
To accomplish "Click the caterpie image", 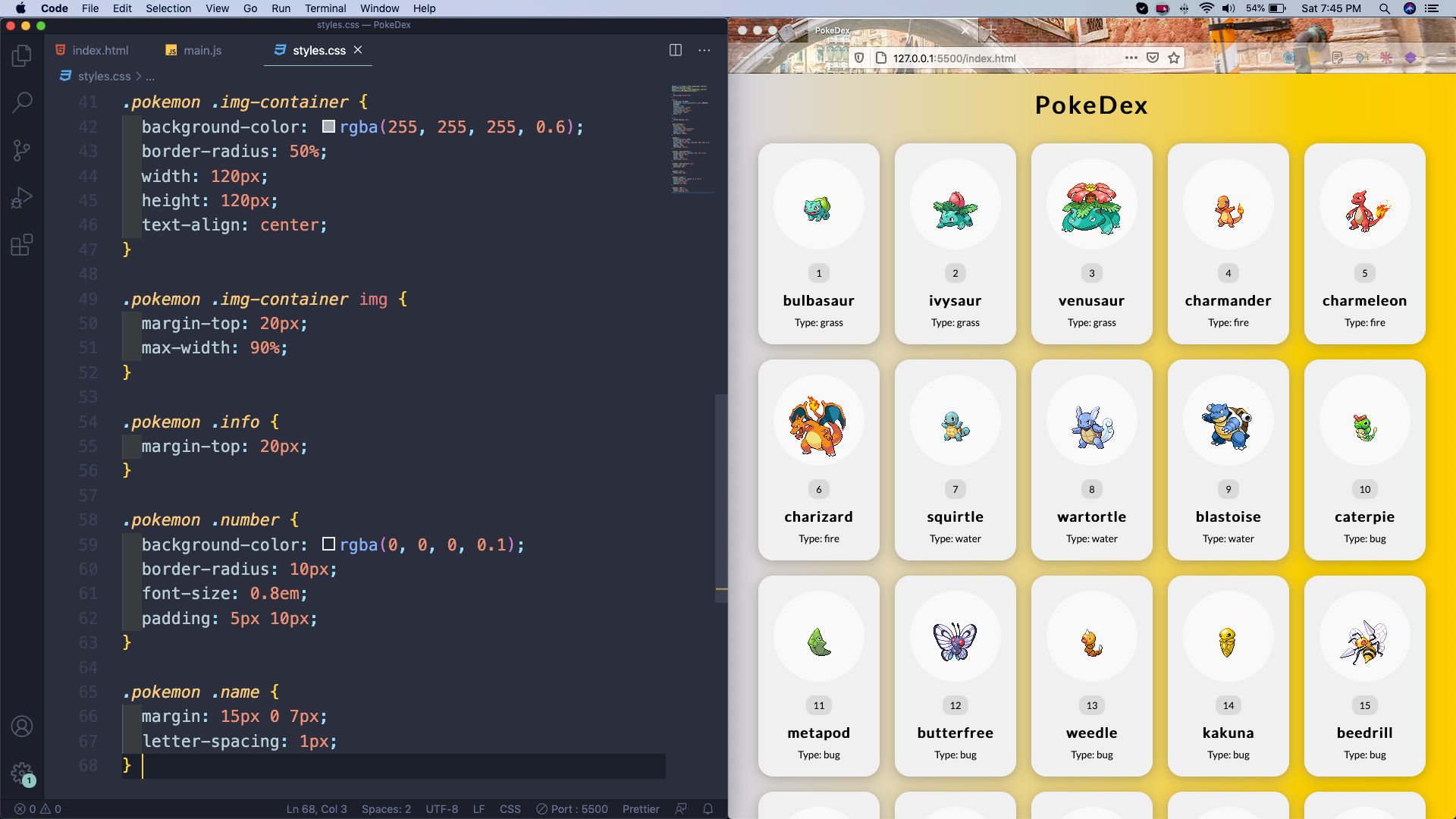I will [1365, 427].
